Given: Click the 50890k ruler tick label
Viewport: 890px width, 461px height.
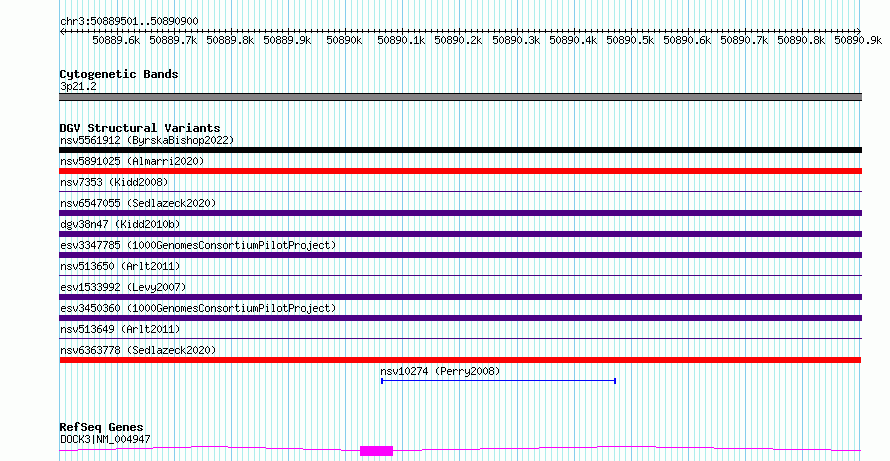Looking at the screenshot, I should pyautogui.click(x=345, y=40).
